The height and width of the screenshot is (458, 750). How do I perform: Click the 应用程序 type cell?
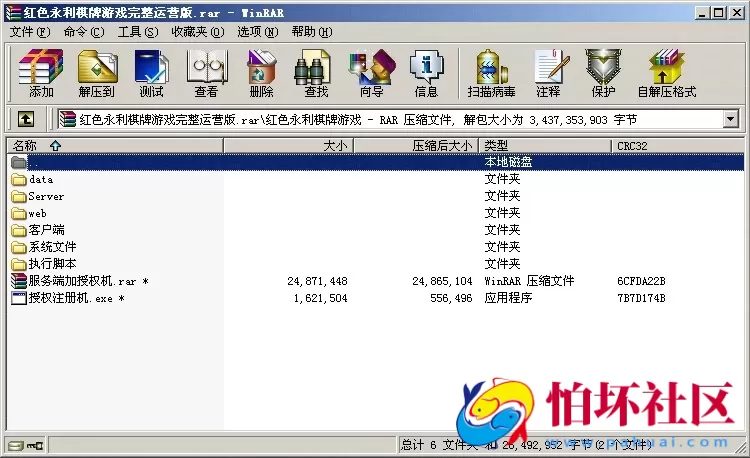pos(508,298)
